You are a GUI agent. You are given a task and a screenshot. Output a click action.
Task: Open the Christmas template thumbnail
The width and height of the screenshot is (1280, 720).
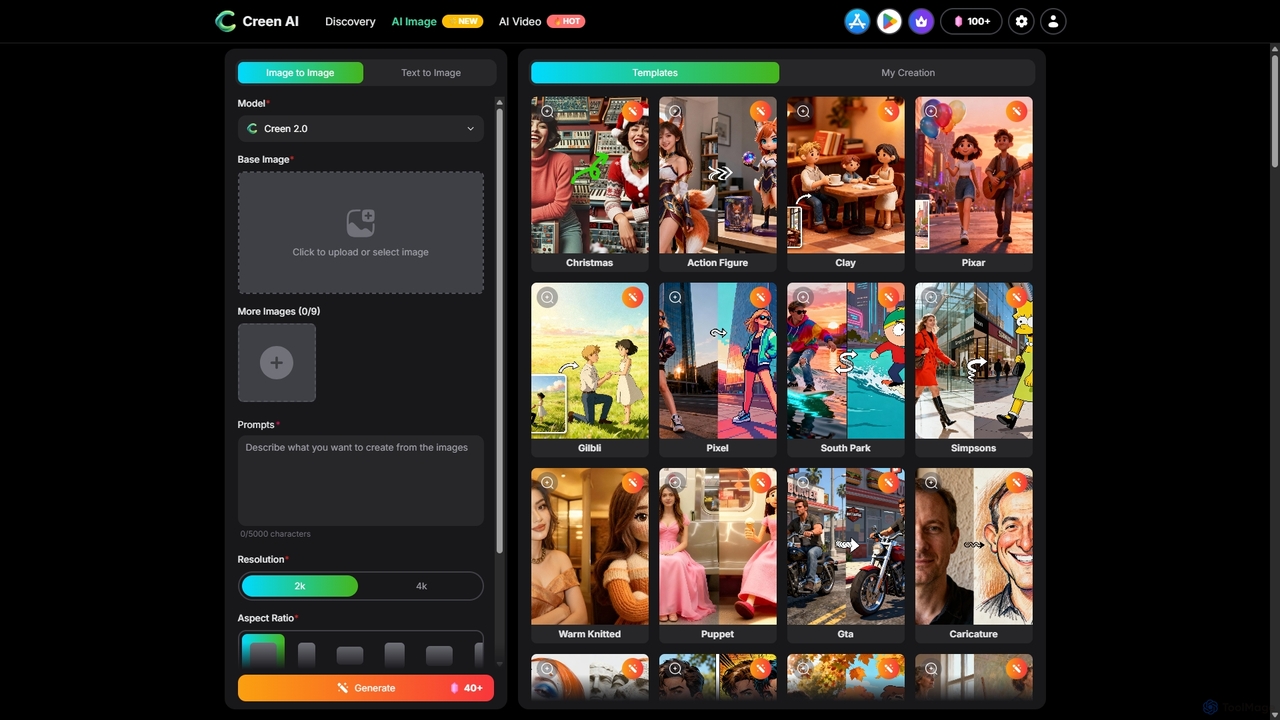point(590,175)
